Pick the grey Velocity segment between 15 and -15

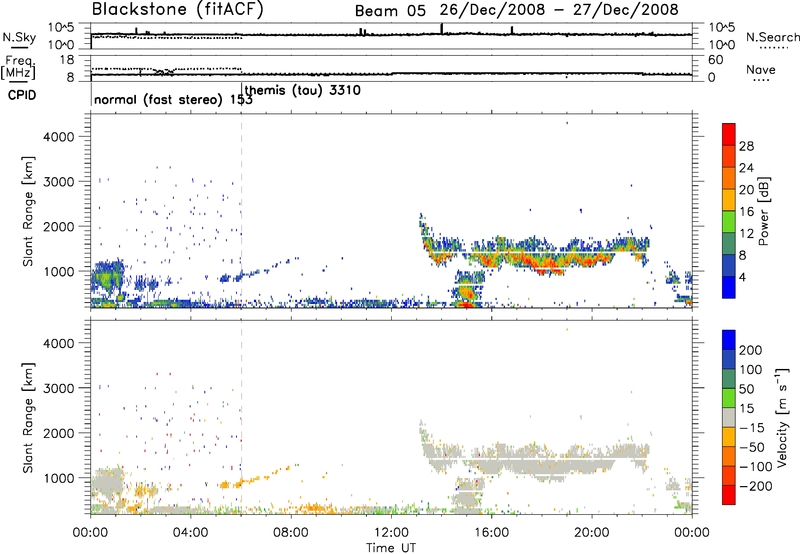pos(729,417)
